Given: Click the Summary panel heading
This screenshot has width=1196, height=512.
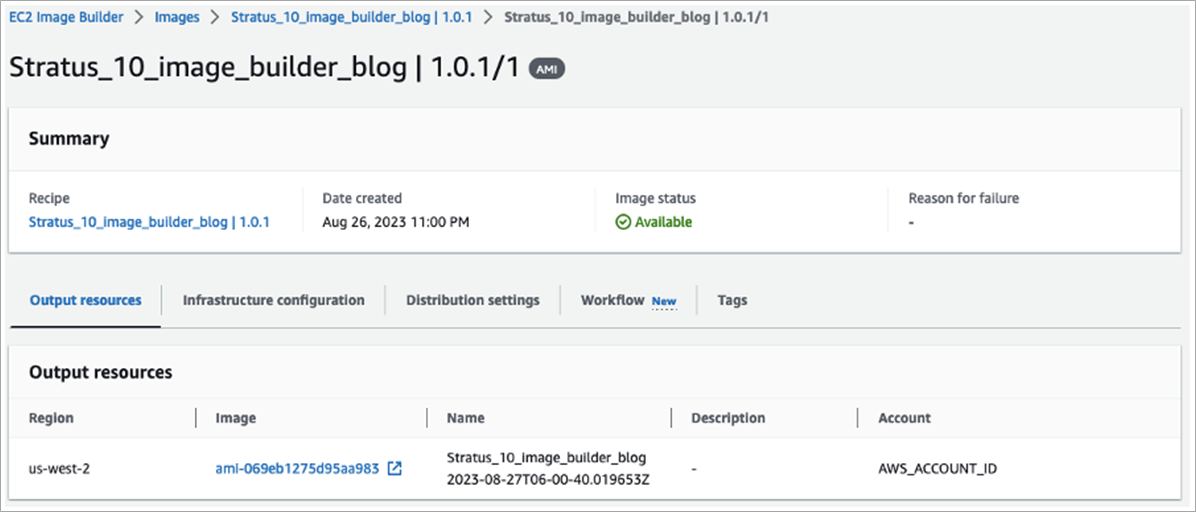Looking at the screenshot, I should [69, 139].
